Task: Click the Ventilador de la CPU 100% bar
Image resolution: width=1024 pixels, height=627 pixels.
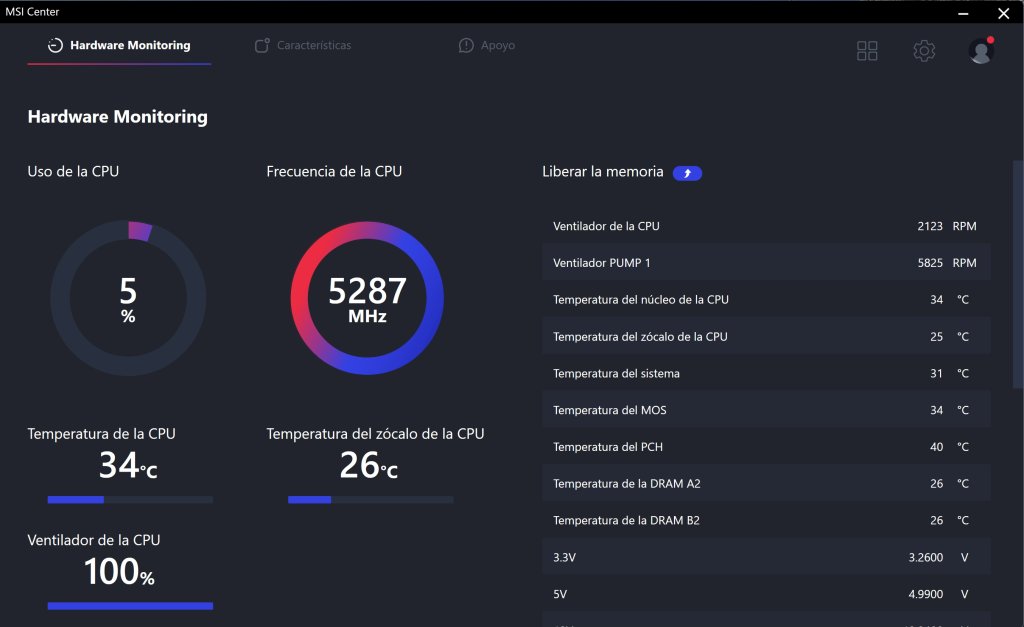Action: tap(130, 606)
